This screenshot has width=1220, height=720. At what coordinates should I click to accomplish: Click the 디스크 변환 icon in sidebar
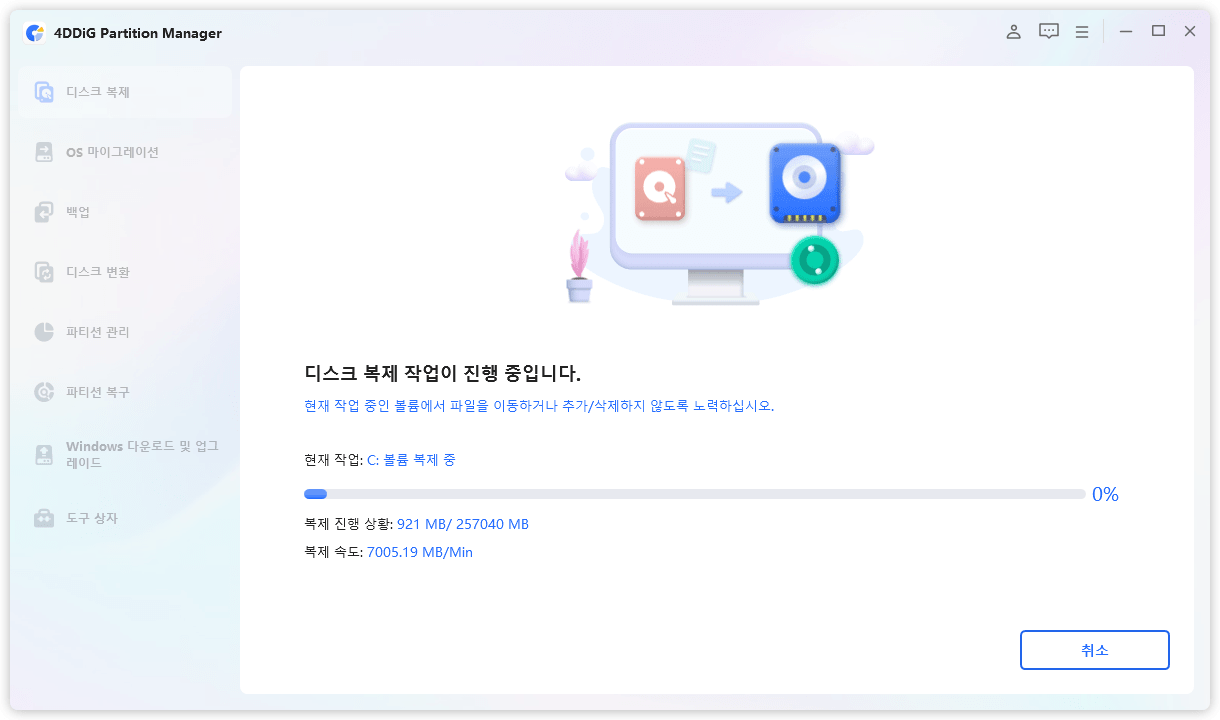[x=44, y=272]
